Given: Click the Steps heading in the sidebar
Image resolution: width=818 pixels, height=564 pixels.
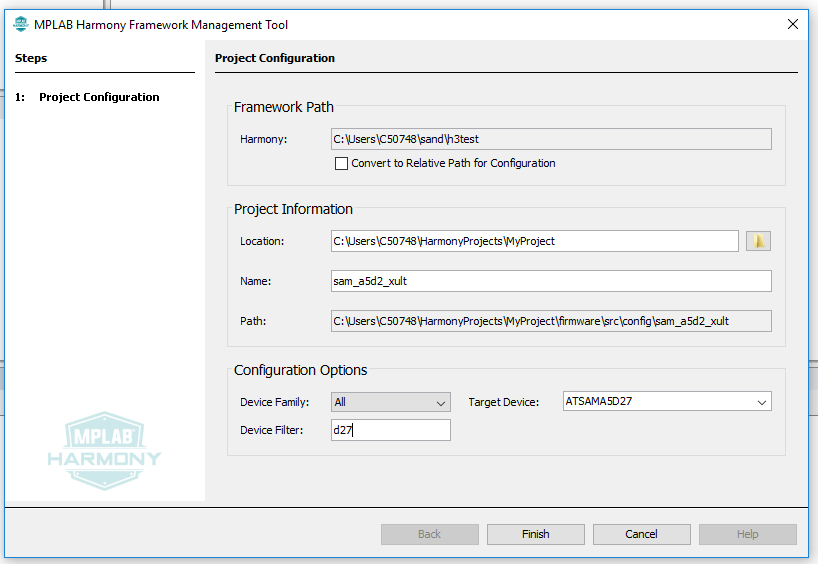Looking at the screenshot, I should click(x=31, y=58).
